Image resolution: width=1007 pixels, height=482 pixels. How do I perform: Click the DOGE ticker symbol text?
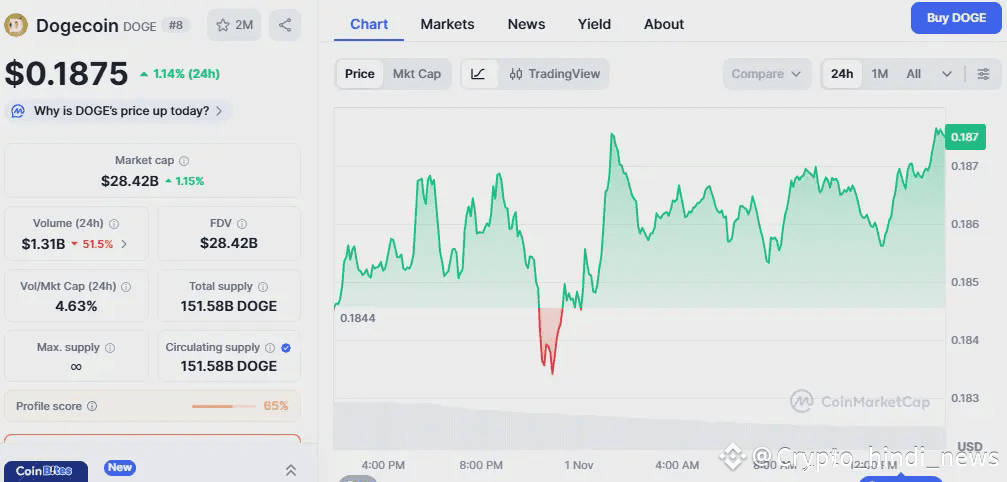139,26
